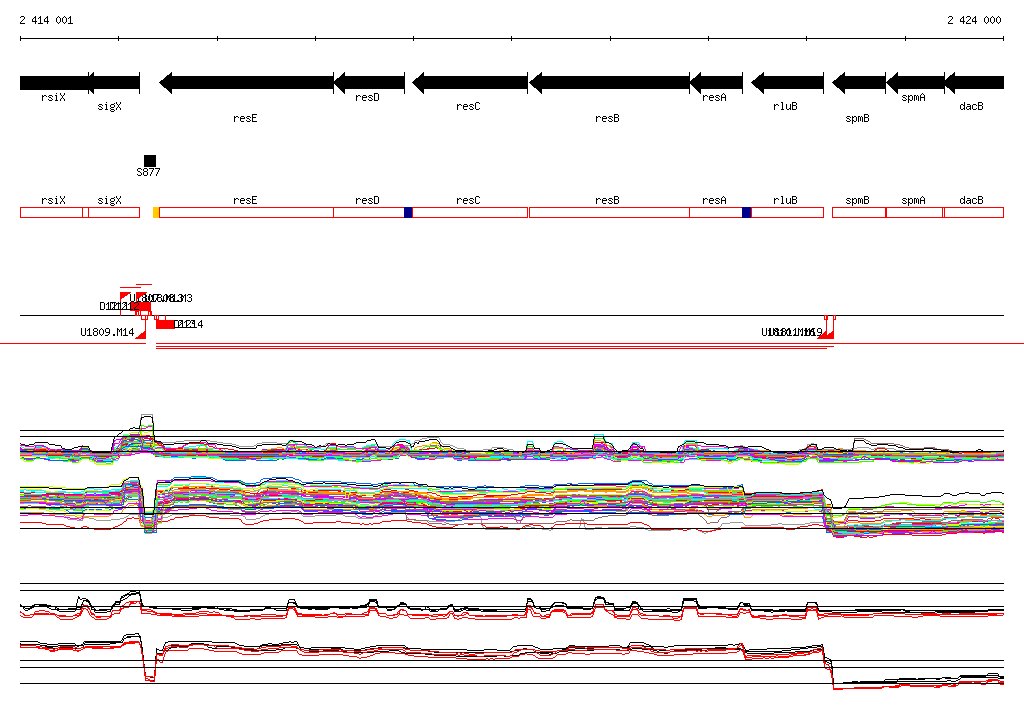Click the black rsiX gene arrow

coord(54,82)
